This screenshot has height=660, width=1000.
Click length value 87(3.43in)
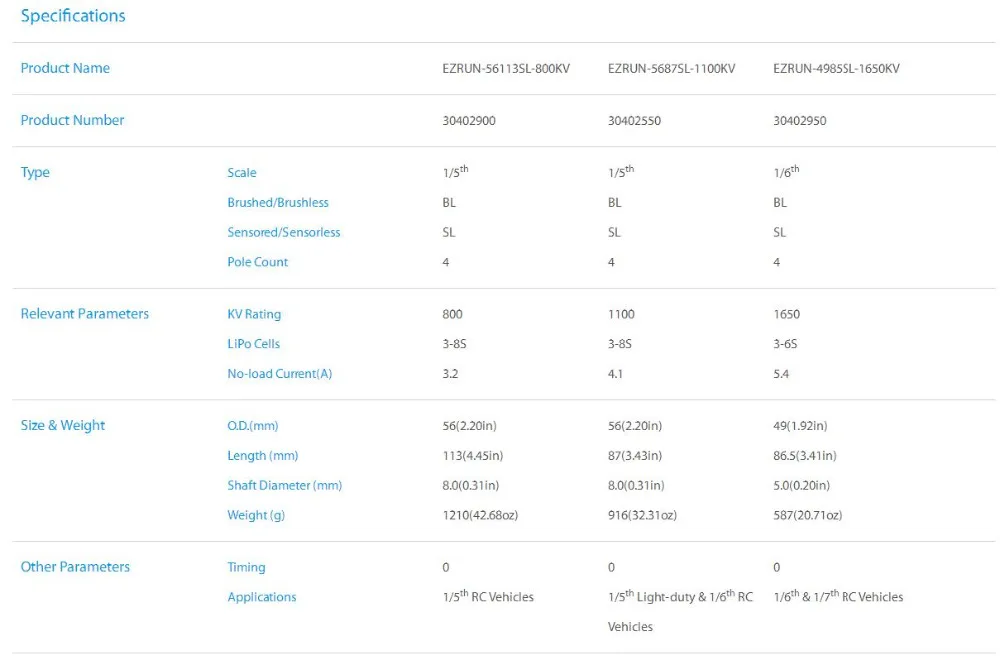point(635,456)
